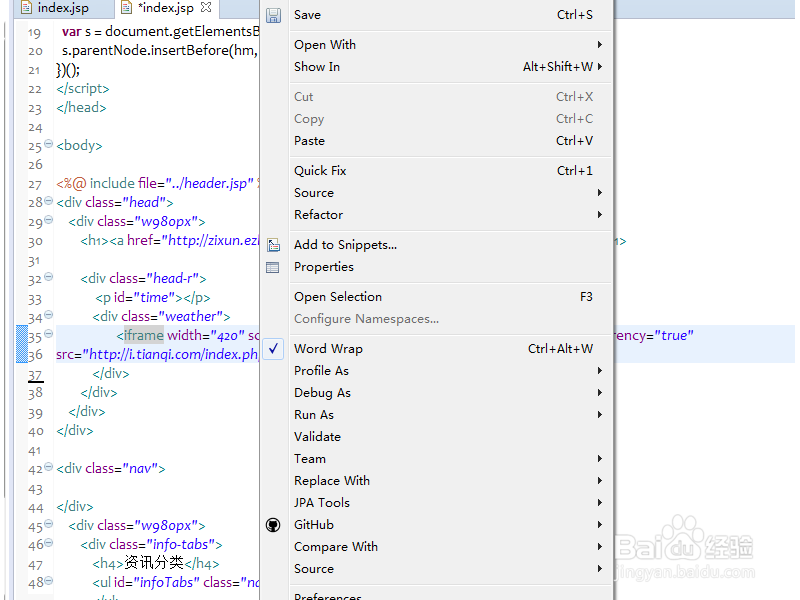Click the </script> closing tag on line 22

coord(83,89)
